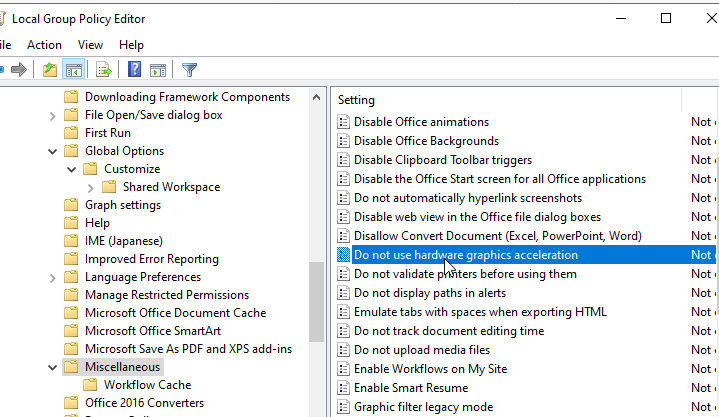
Task: Click the policy icon beside Disable Office animations
Action: tap(343, 122)
